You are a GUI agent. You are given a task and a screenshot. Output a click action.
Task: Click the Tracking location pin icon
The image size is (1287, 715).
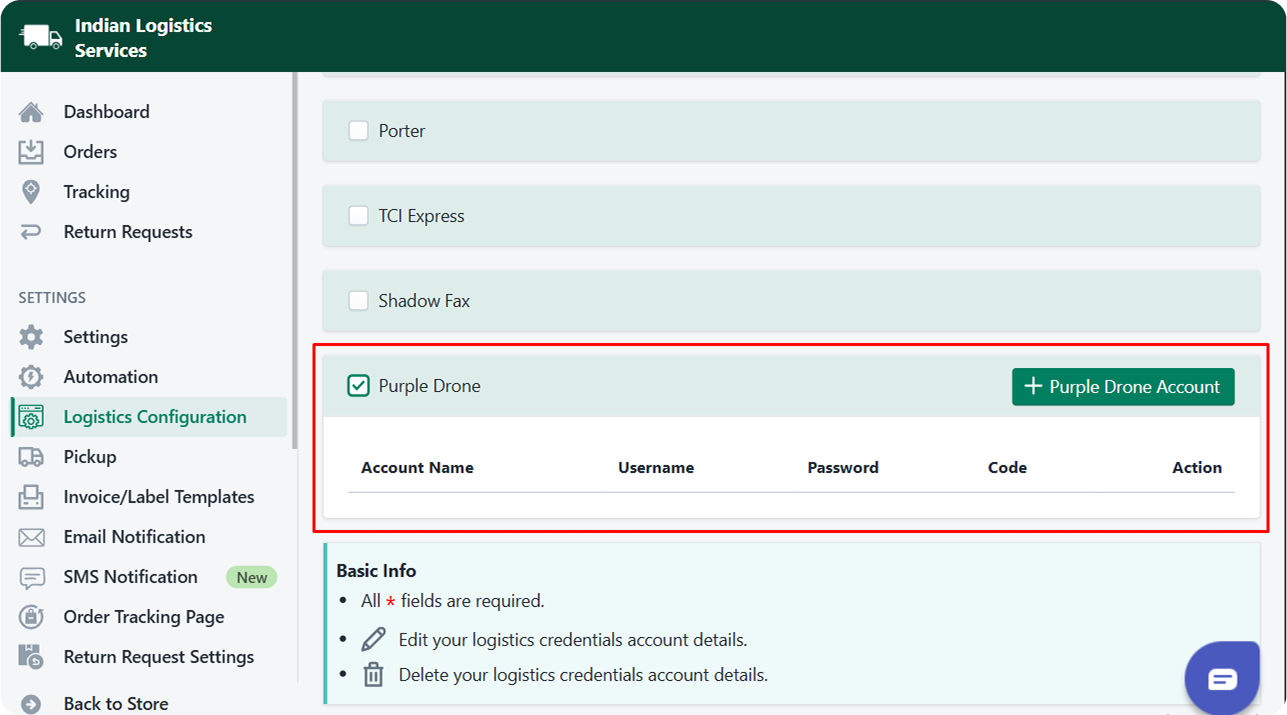click(x=31, y=192)
